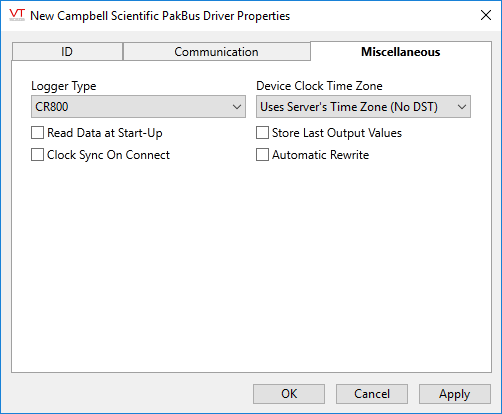Click the dialog title bar text
Image resolution: width=502 pixels, height=414 pixels.
pyautogui.click(x=160, y=16)
